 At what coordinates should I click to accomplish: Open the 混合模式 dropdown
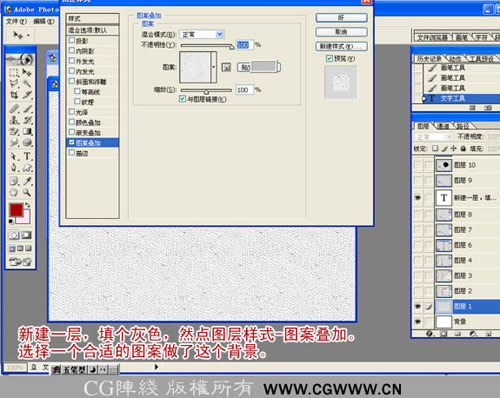[202, 34]
